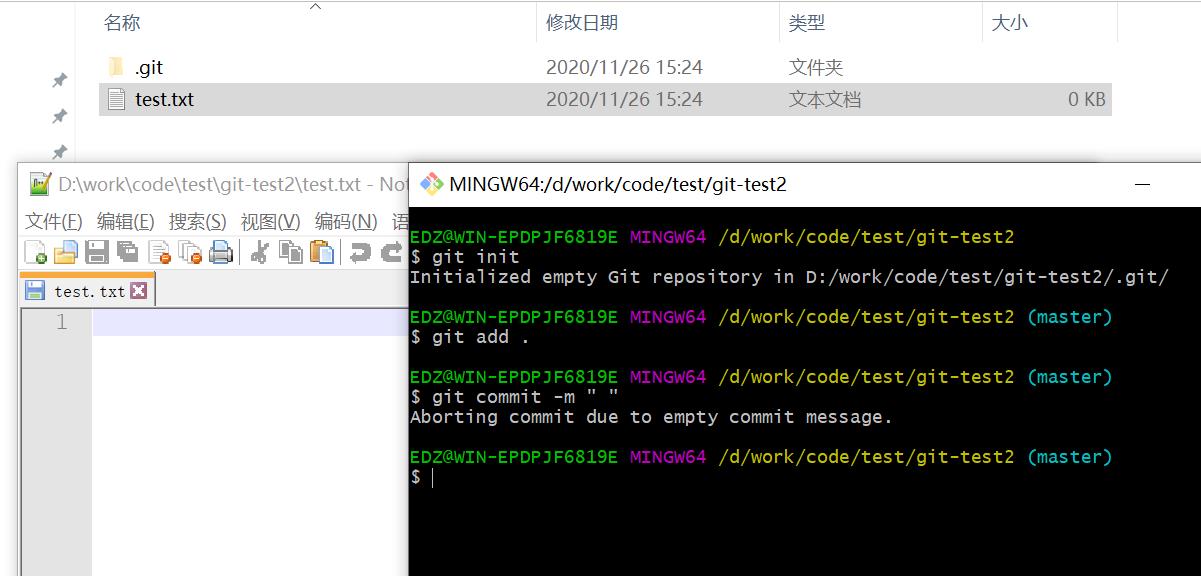Click the test.txt file icon in Explorer
Viewport: 1201px width, 576px height.
[x=117, y=99]
